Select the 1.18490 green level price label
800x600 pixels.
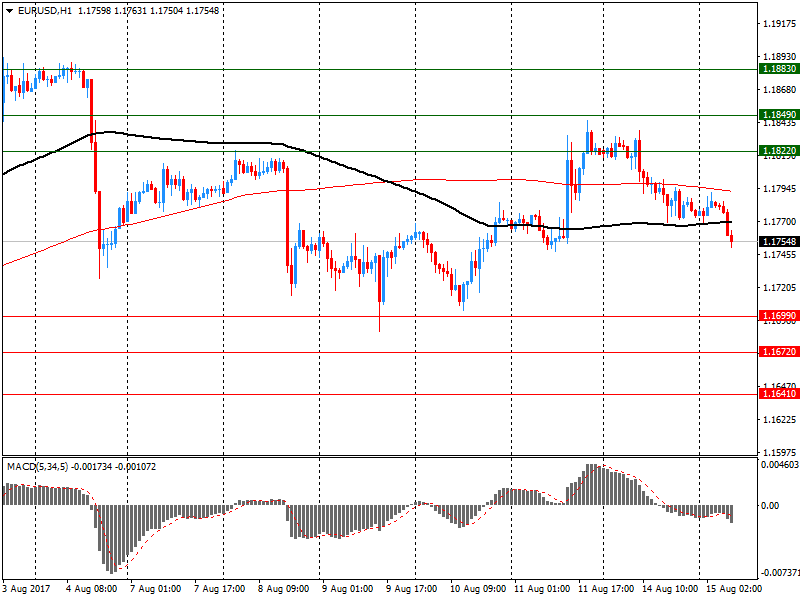pos(779,115)
